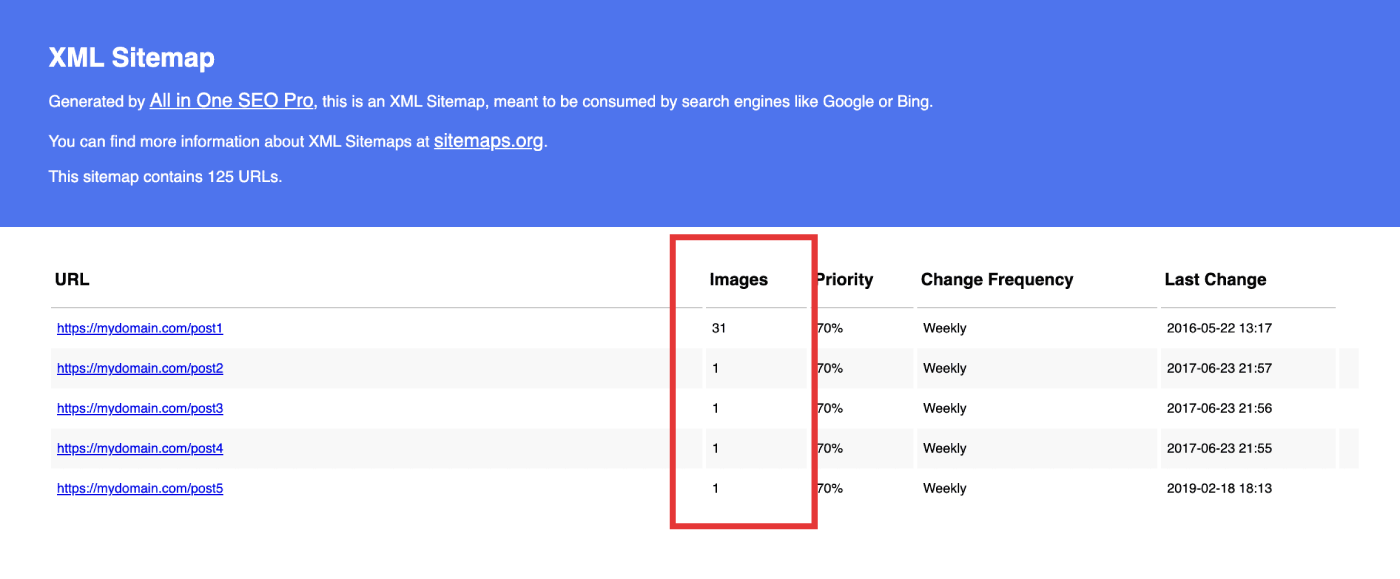The height and width of the screenshot is (579, 1400).
Task: Click the image count 31 for post1
Action: click(x=719, y=328)
